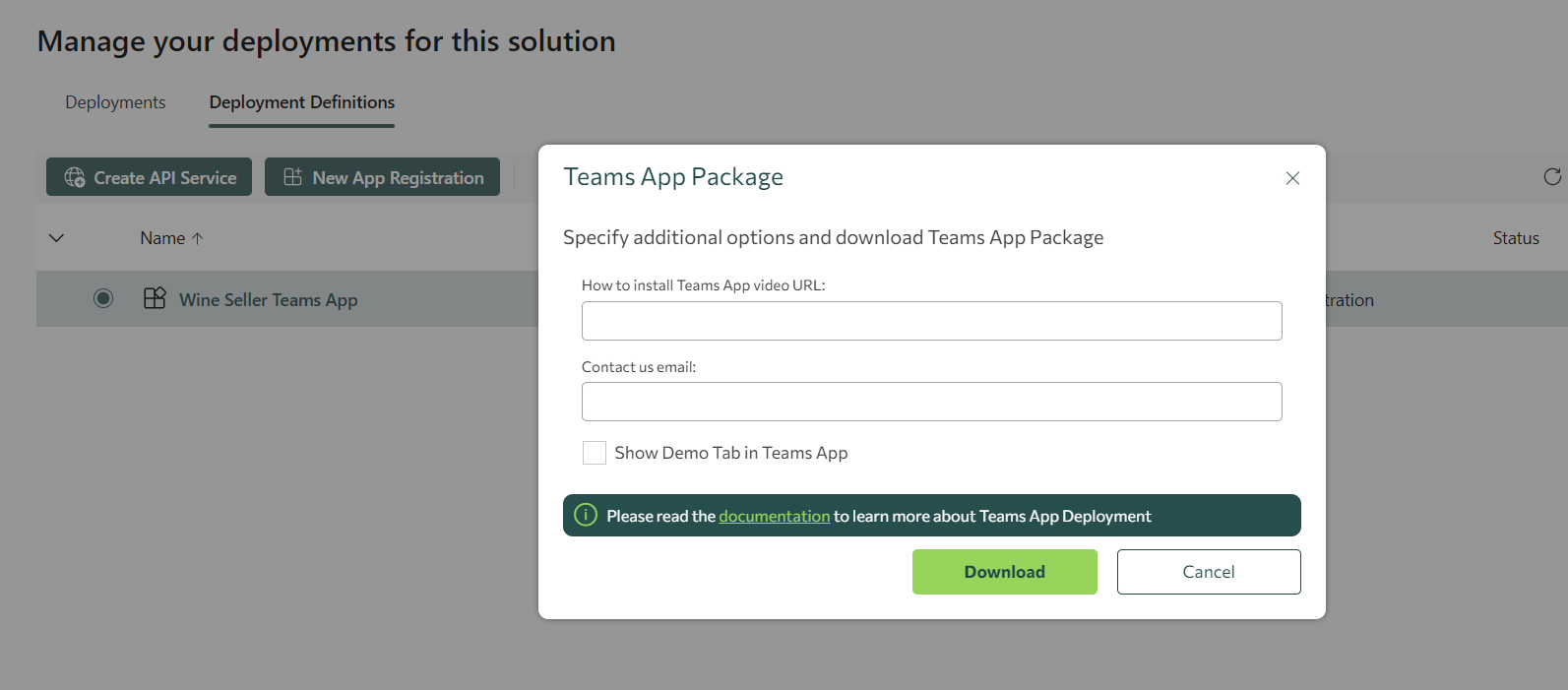Image resolution: width=1568 pixels, height=690 pixels.
Task: Expand the chevron in the table header
Action: [56, 238]
